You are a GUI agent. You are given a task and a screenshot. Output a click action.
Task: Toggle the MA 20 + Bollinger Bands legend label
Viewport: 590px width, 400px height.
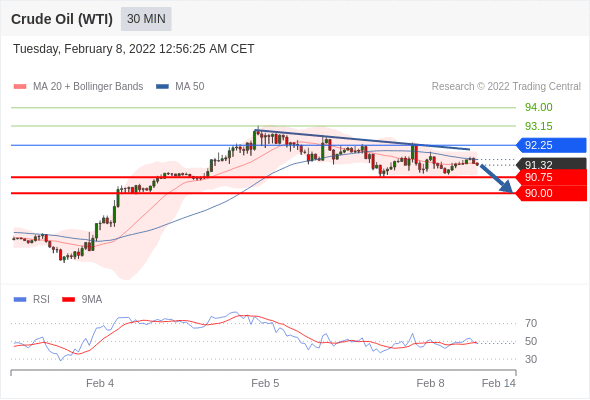pos(88,87)
